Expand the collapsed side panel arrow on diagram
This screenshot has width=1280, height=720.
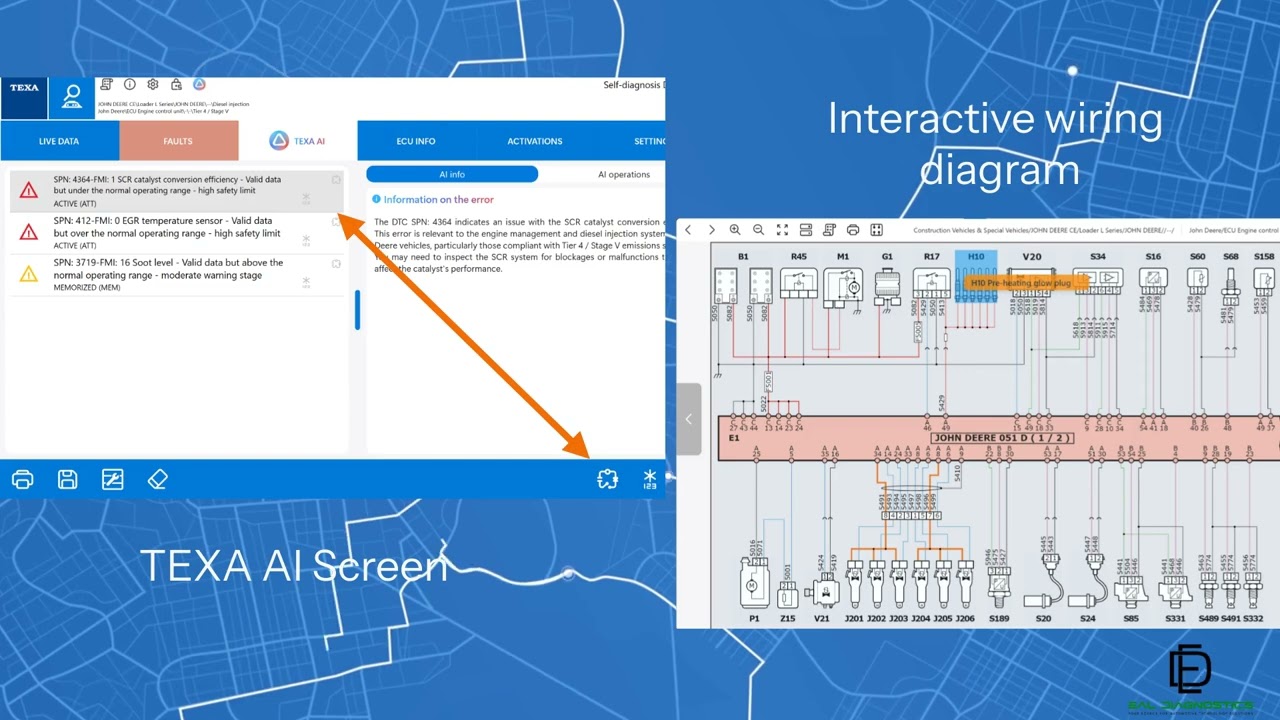[688, 419]
